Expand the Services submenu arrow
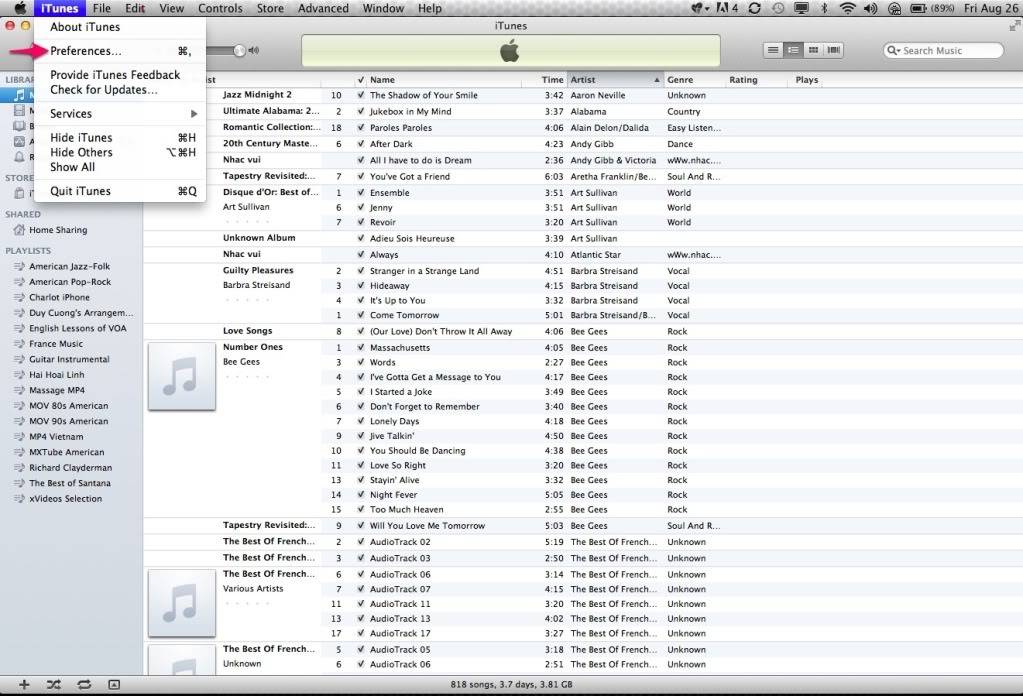Screen dimensions: 1023x696 pos(194,113)
